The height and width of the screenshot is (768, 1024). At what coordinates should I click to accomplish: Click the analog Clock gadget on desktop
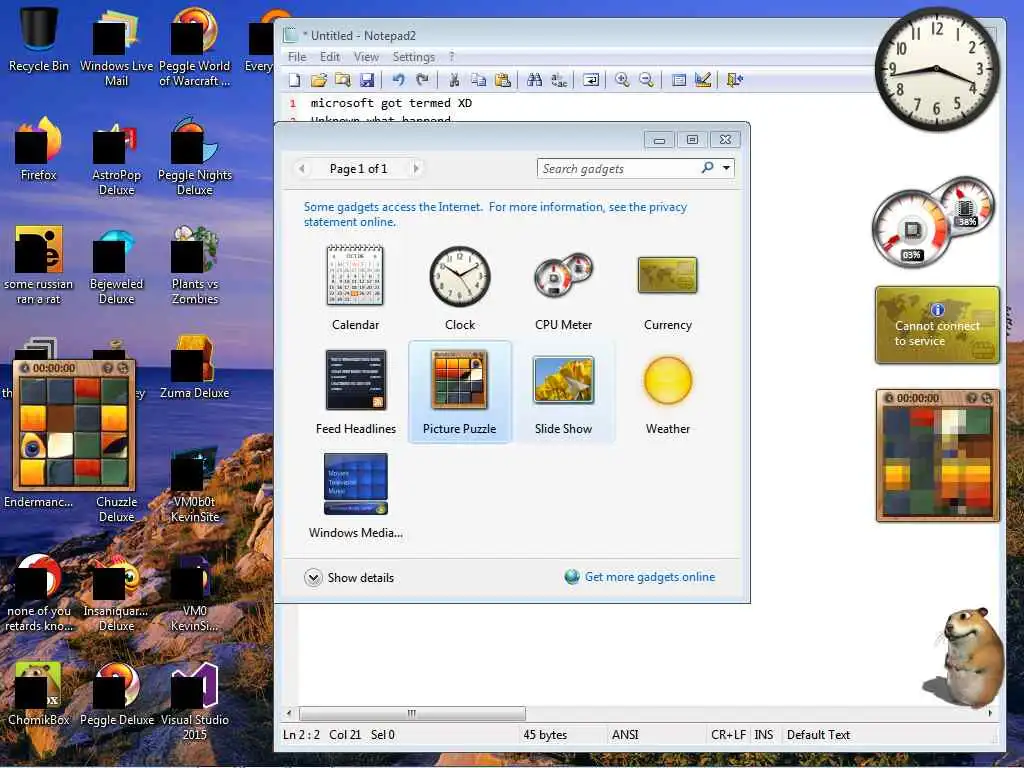pos(936,69)
